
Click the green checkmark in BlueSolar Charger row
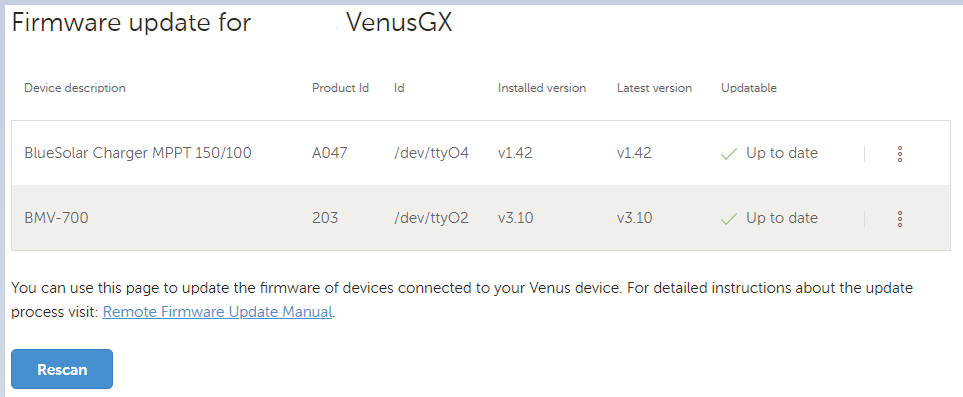click(728, 154)
